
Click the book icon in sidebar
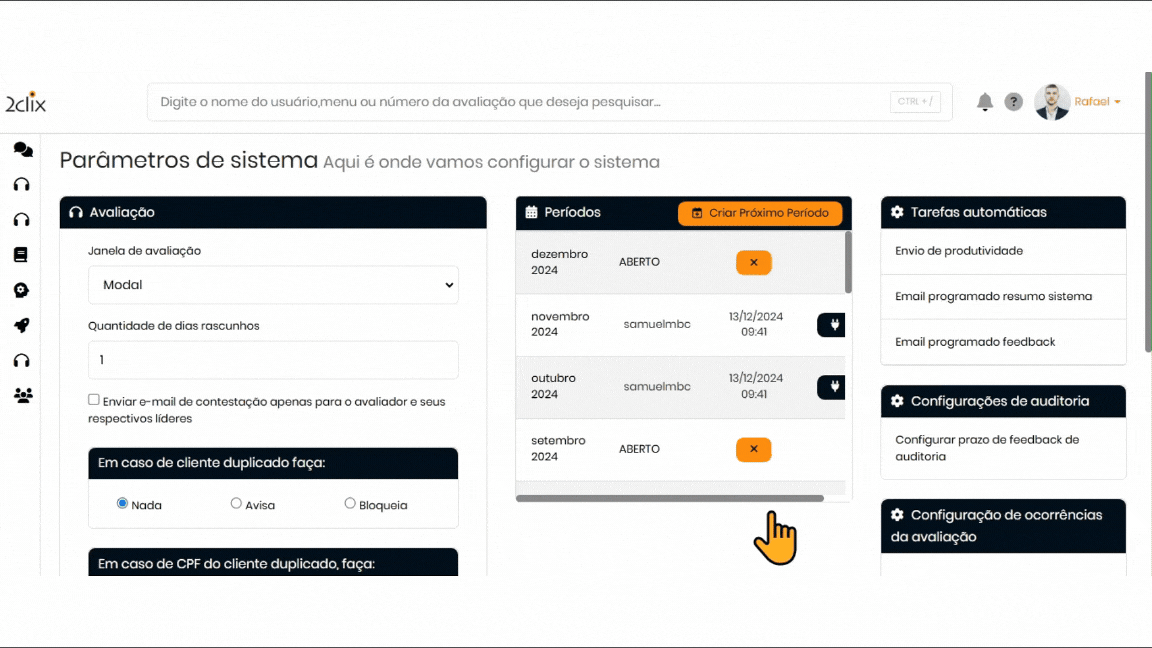21,255
